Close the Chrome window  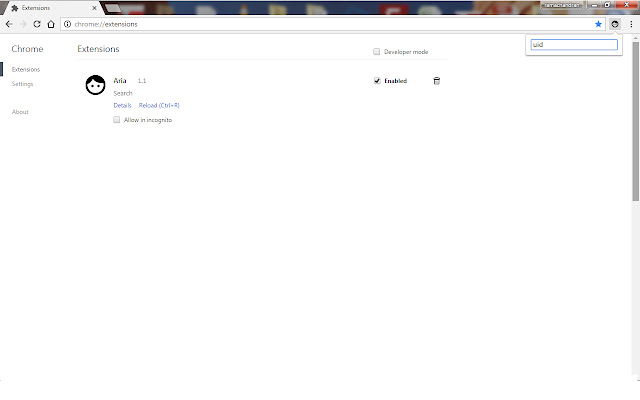click(627, 5)
